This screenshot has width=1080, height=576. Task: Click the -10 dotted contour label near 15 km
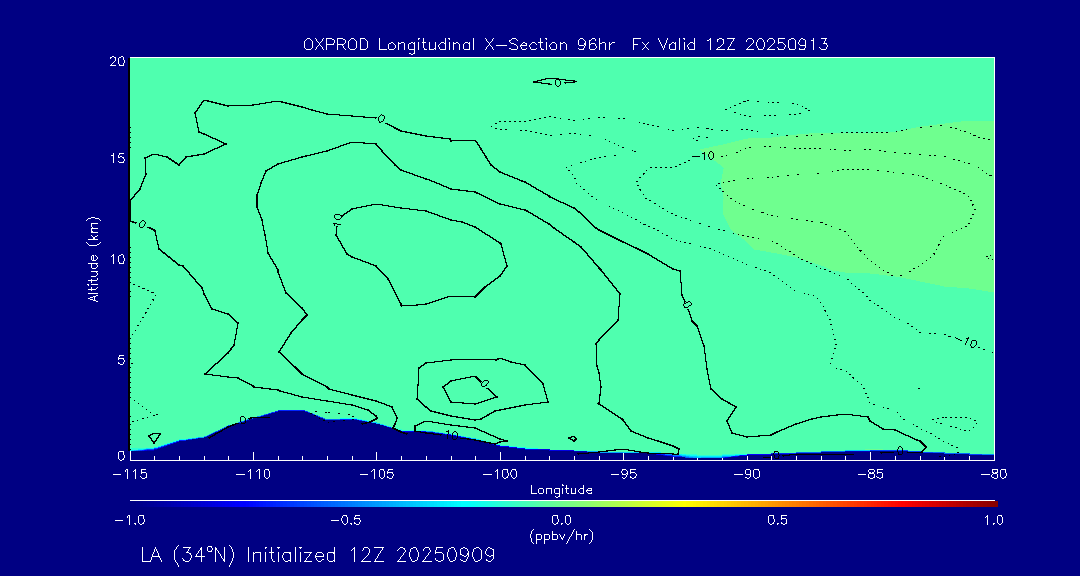703,156
